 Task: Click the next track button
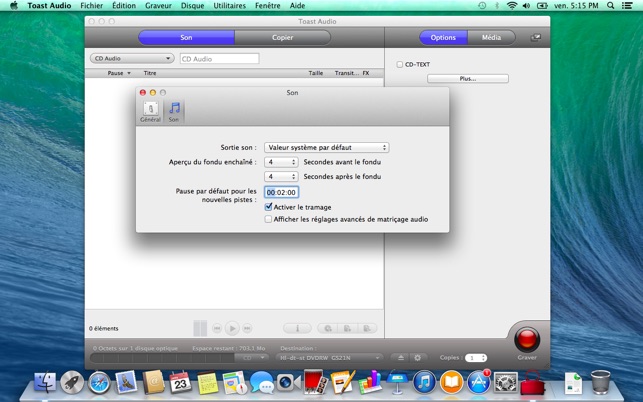(247, 328)
